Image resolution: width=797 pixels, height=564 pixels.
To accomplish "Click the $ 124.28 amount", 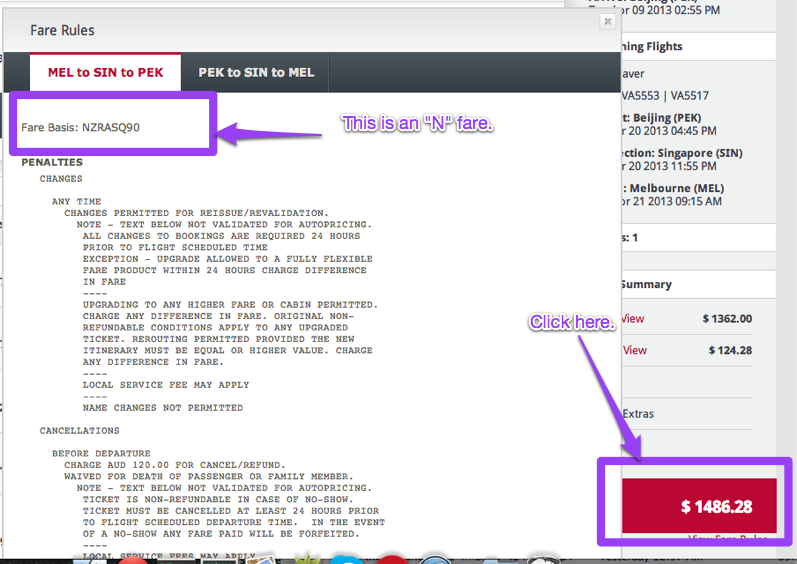I will point(730,350).
